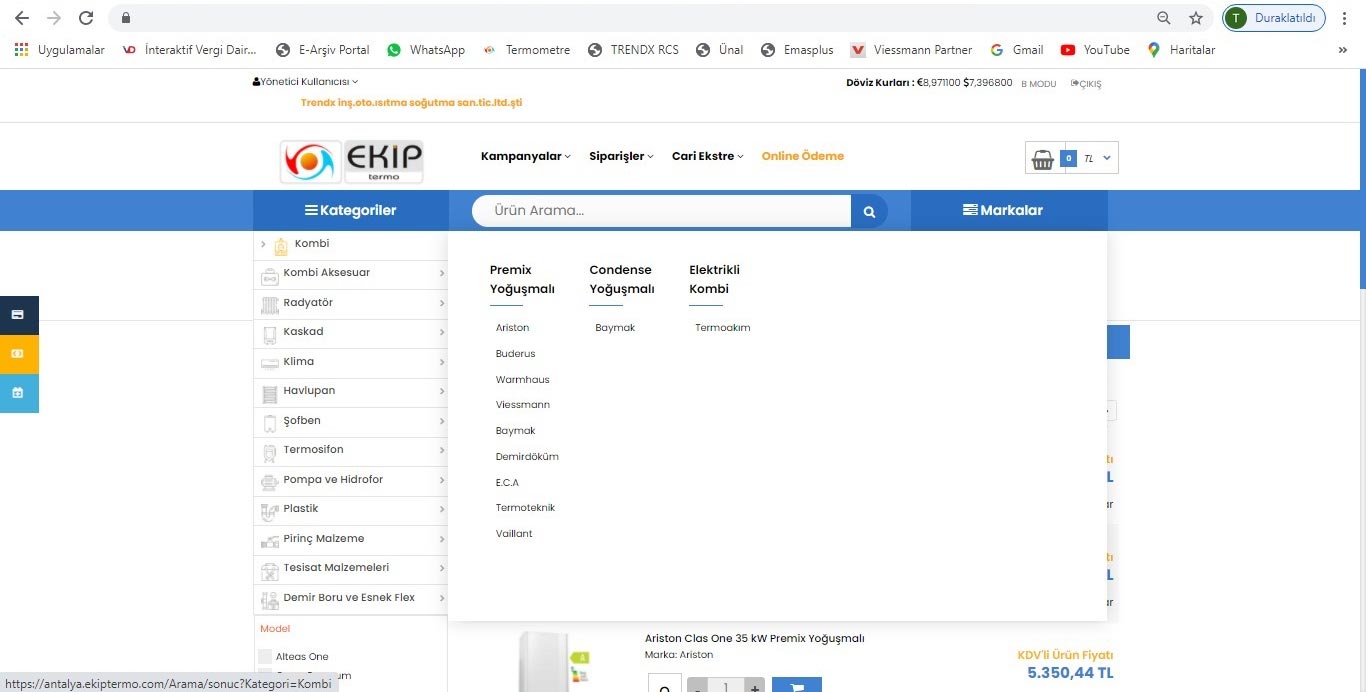
Task: Open the shopping basket icon
Action: (x=1043, y=159)
